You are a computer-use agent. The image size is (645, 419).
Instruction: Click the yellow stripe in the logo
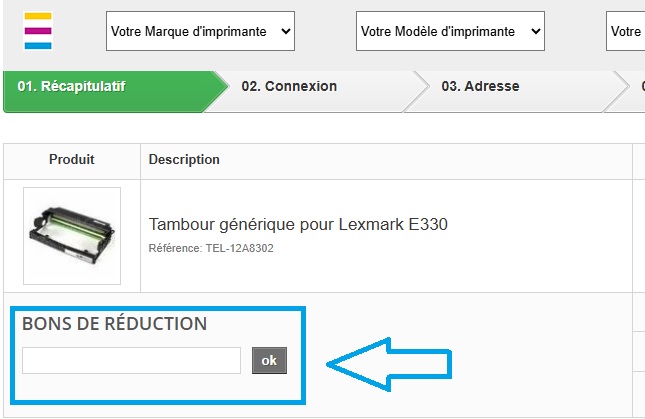pos(39,18)
